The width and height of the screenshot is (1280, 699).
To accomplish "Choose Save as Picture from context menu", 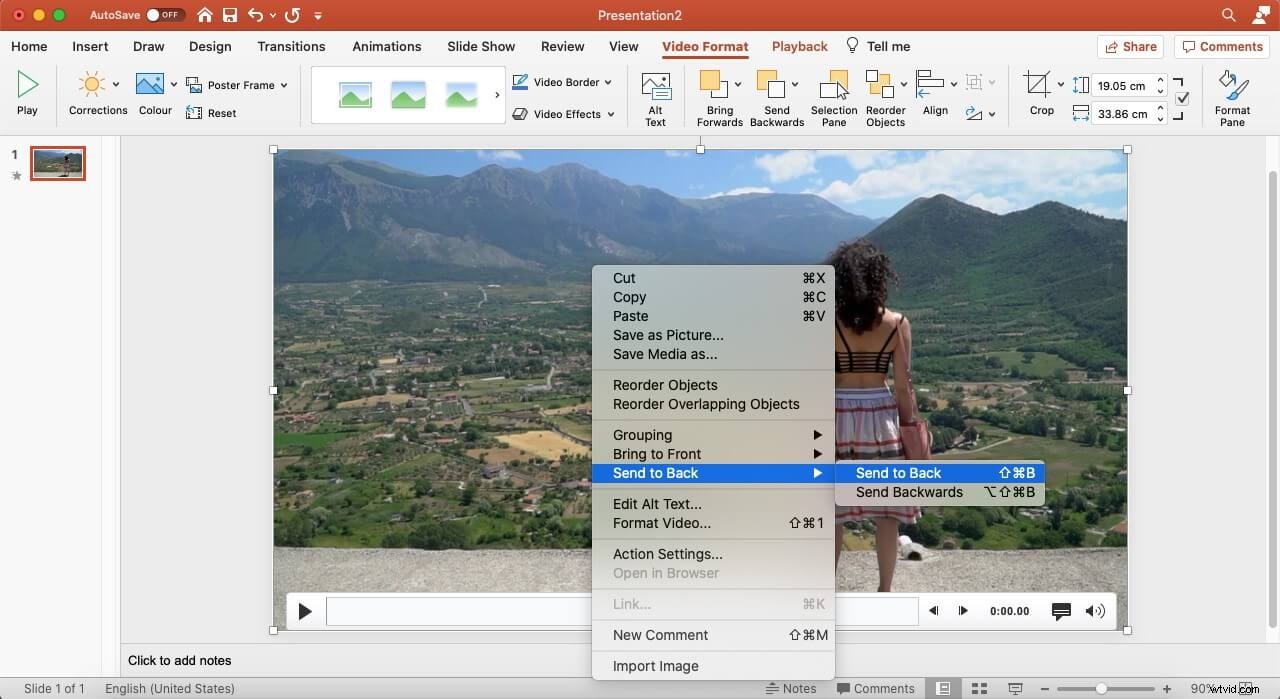I will point(667,335).
